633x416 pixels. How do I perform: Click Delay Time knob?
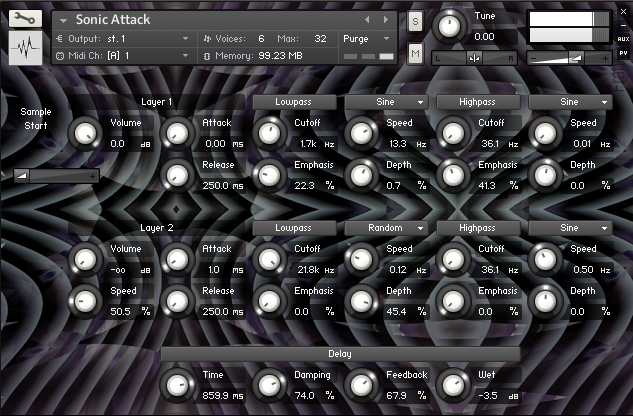click(177, 386)
